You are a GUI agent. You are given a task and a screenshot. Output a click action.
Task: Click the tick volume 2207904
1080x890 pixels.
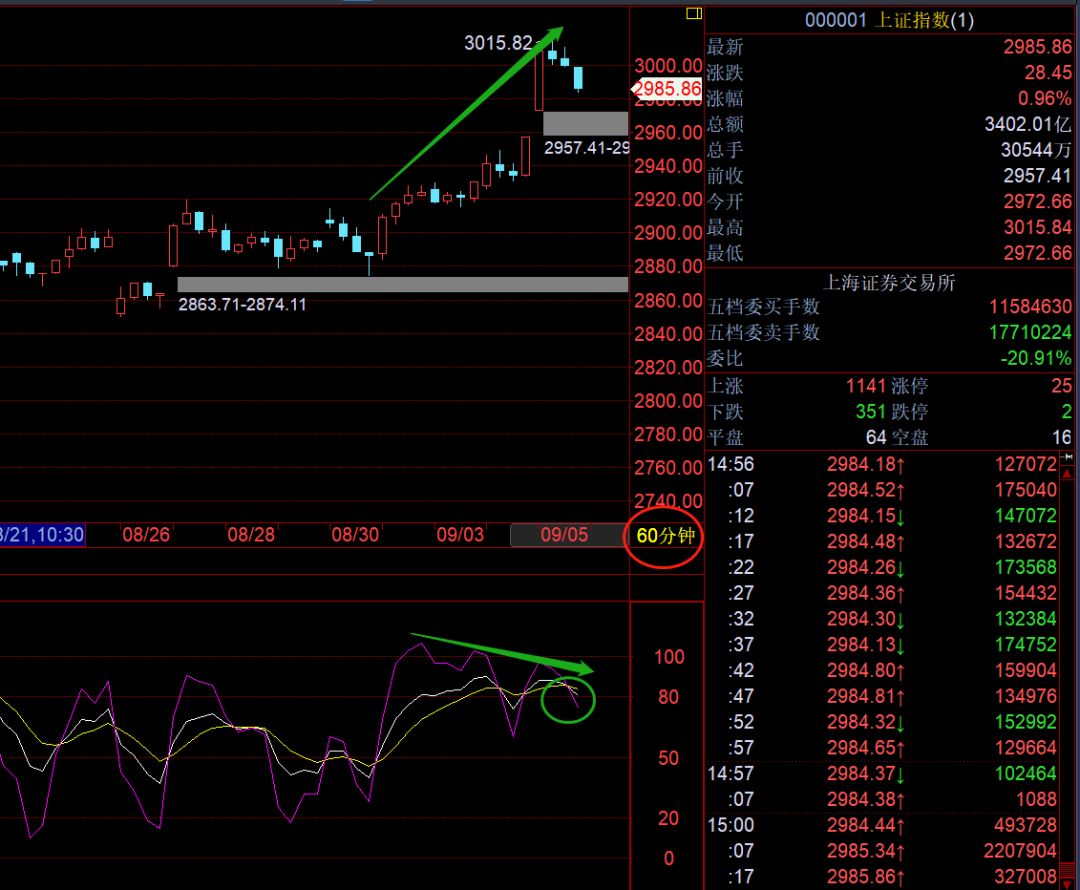tap(1020, 851)
